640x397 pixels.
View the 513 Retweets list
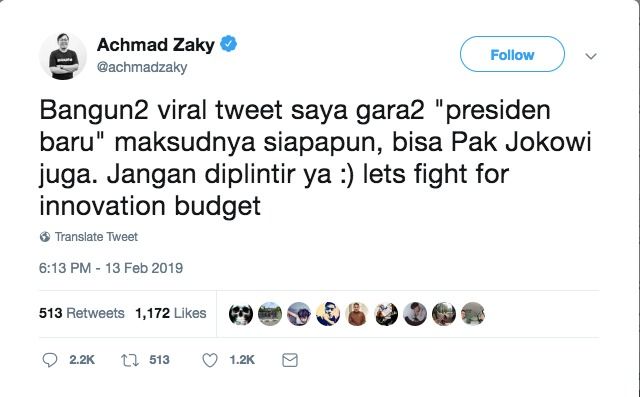[x=82, y=313]
